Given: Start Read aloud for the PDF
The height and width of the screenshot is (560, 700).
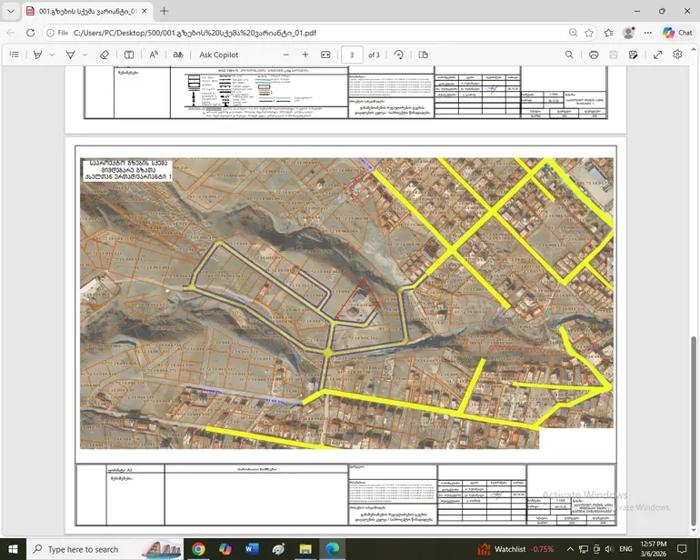Looking at the screenshot, I should pyautogui.click(x=154, y=54).
